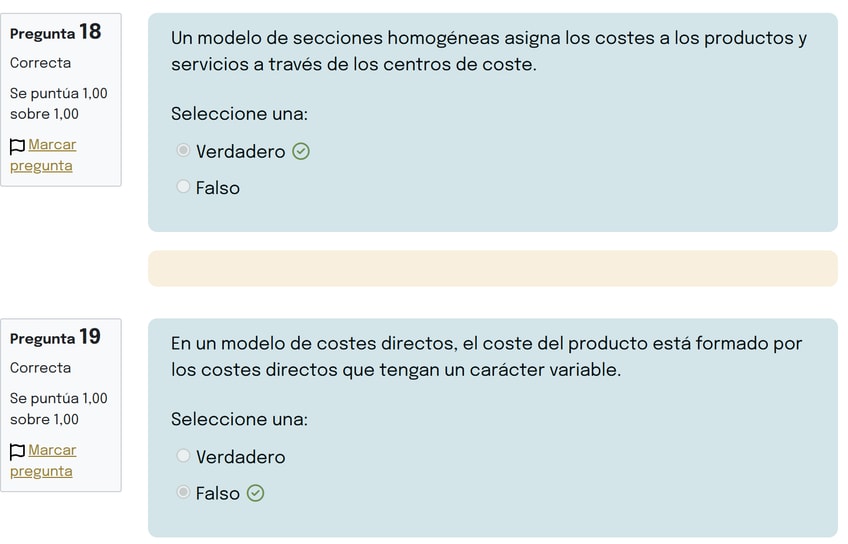
Task: Choose Verdadero radio button for question 19
Action: [183, 456]
